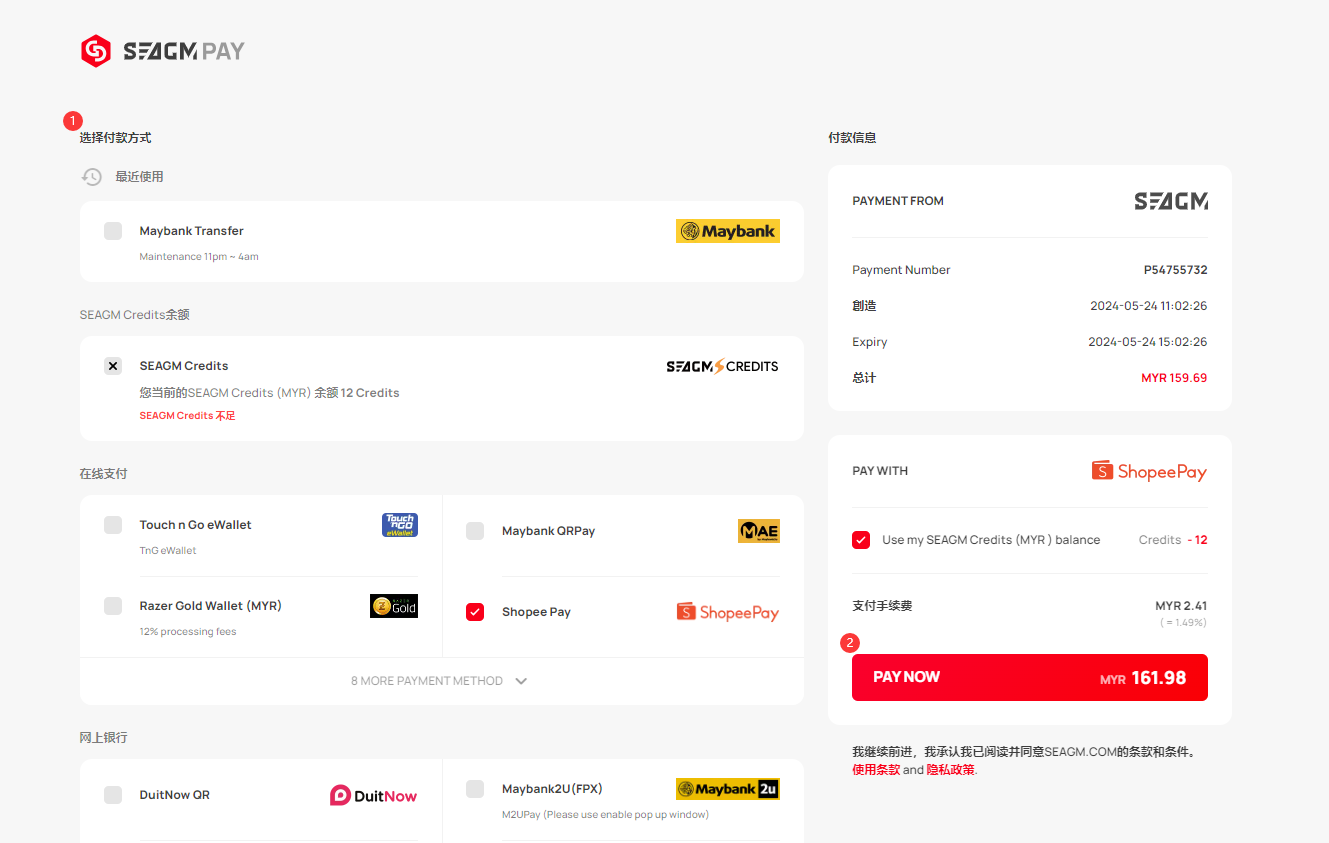The height and width of the screenshot is (843, 1329).
Task: Click the recently used history icon
Action: click(x=92, y=177)
